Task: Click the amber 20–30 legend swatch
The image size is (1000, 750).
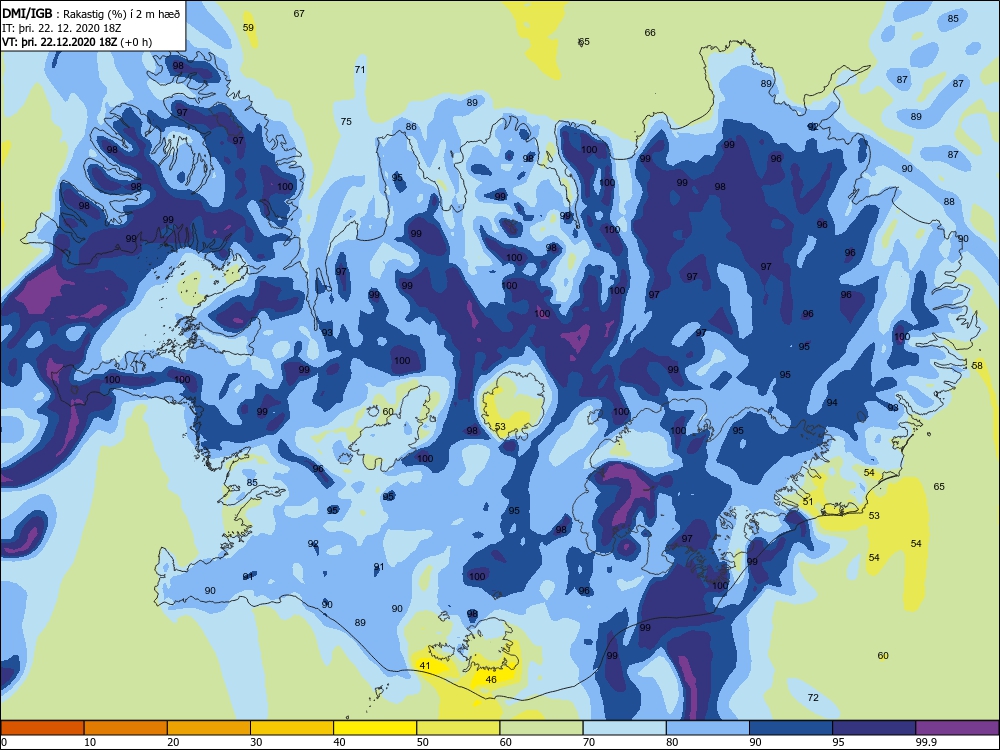Action: click(x=209, y=728)
